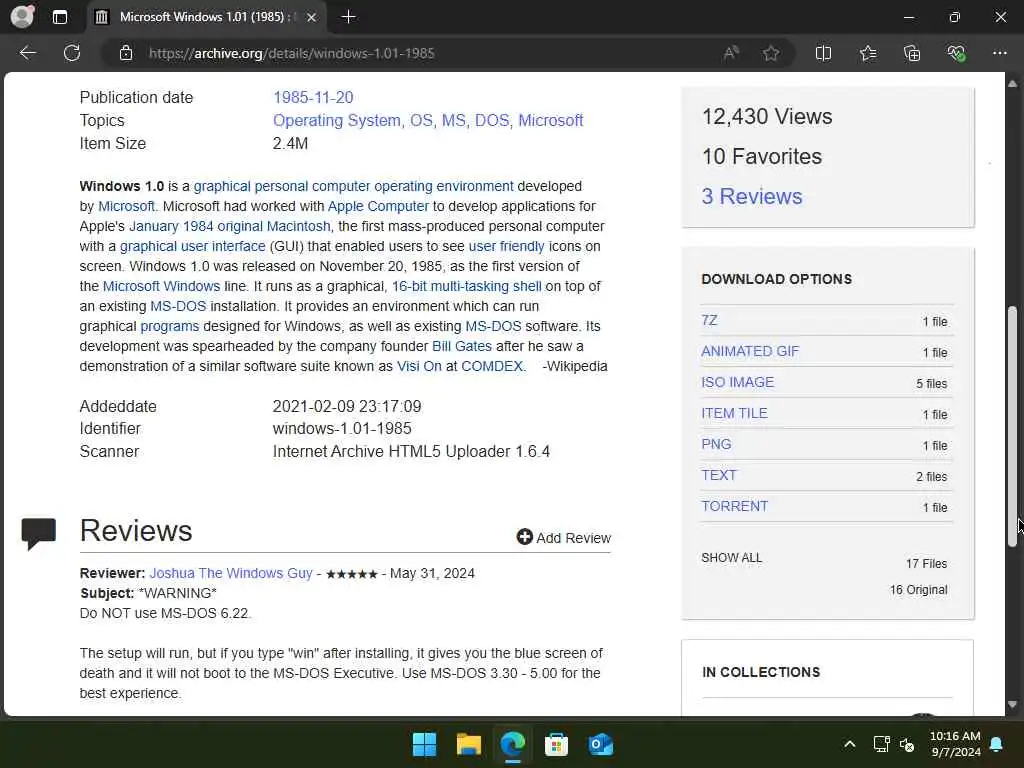Open Microsoft Store from taskbar
Screen dimensions: 1024x768
pos(556,744)
